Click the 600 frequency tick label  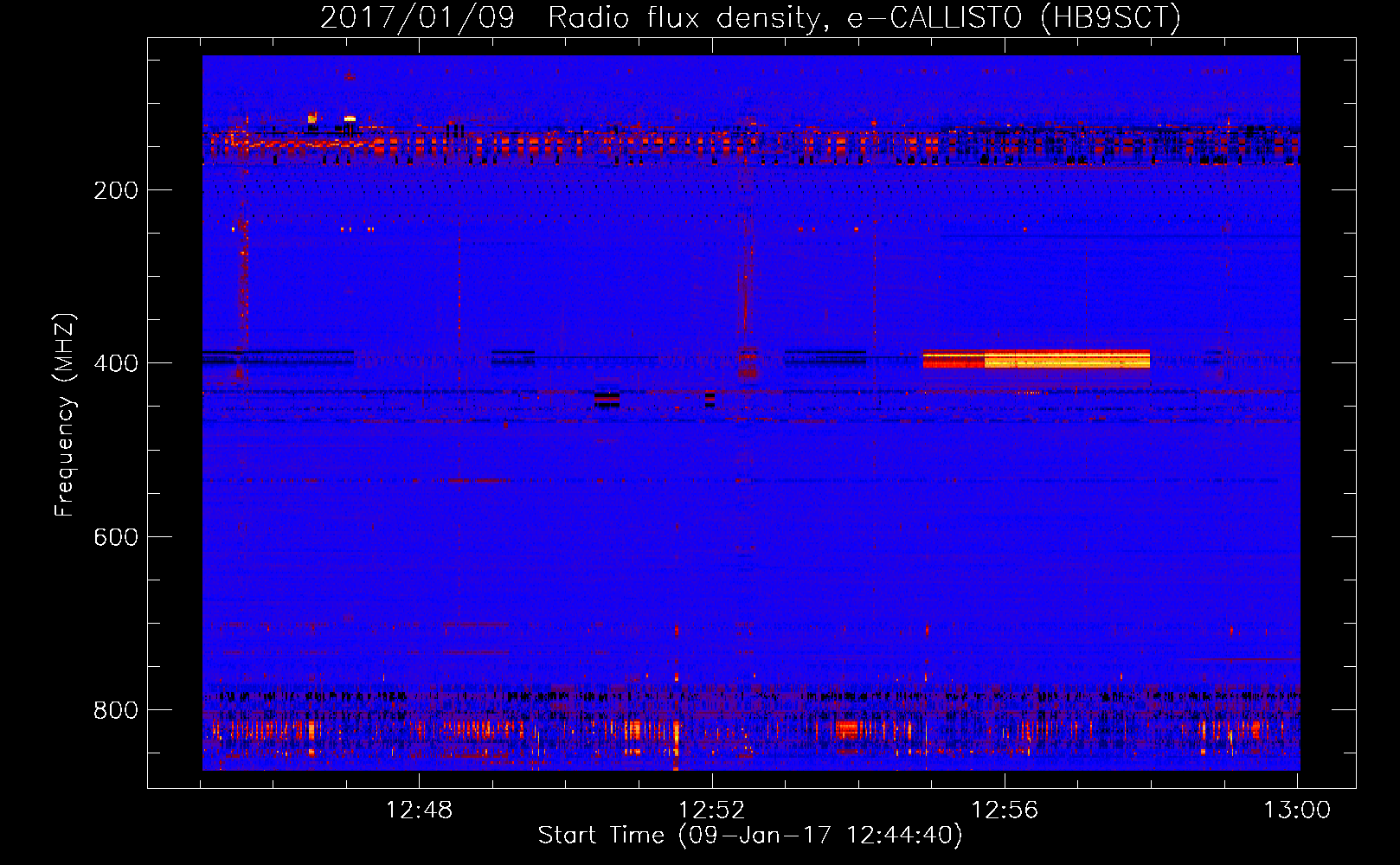[116, 537]
